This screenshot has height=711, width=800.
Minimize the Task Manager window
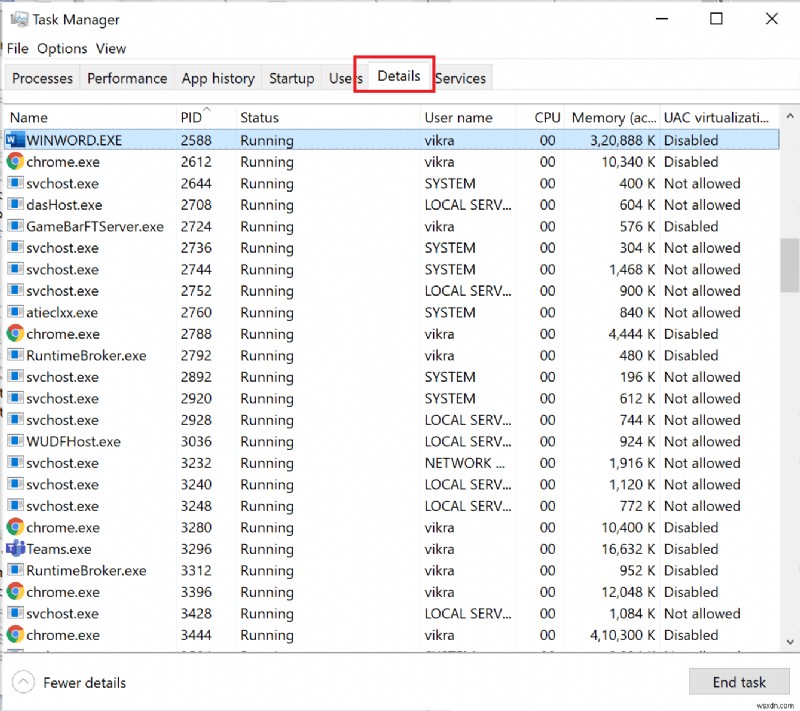(x=662, y=19)
